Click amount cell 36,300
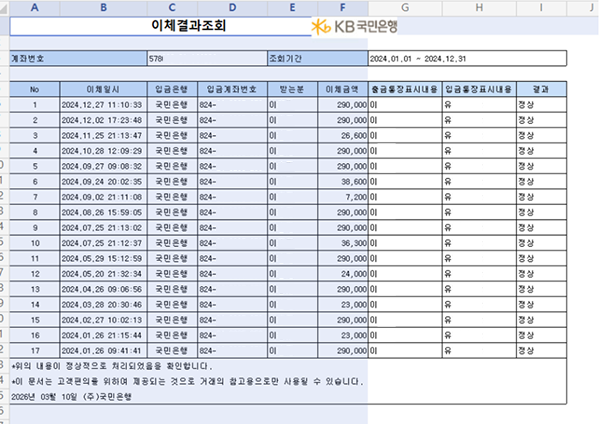 (x=342, y=243)
